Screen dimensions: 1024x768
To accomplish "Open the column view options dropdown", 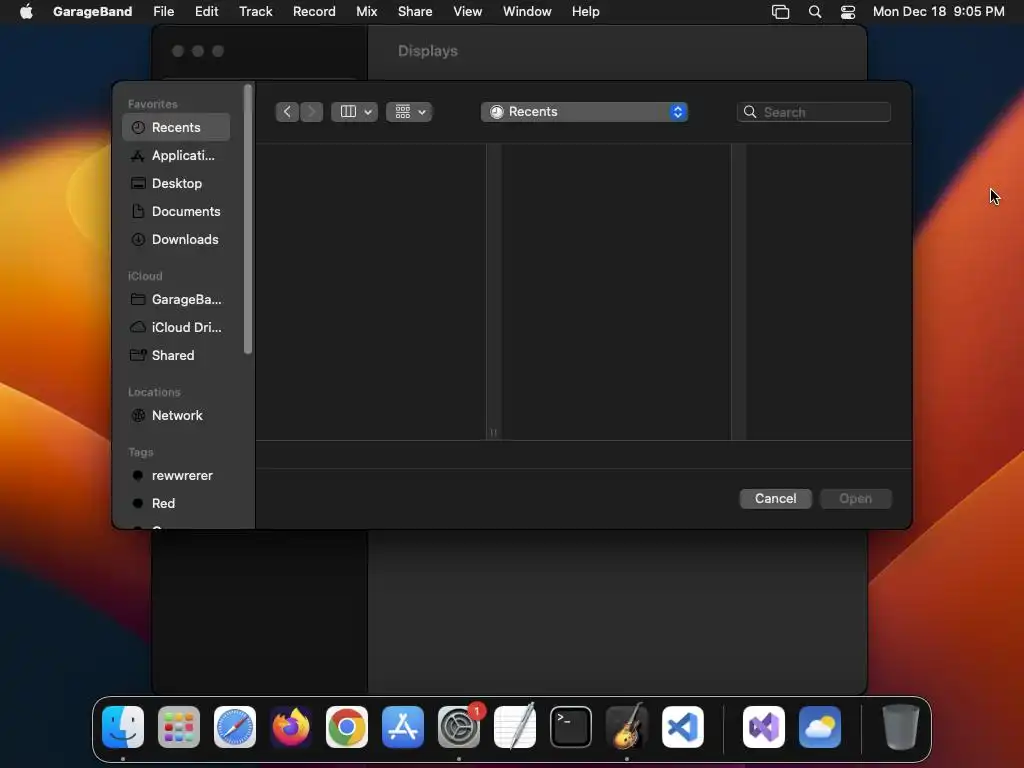I will coord(355,112).
